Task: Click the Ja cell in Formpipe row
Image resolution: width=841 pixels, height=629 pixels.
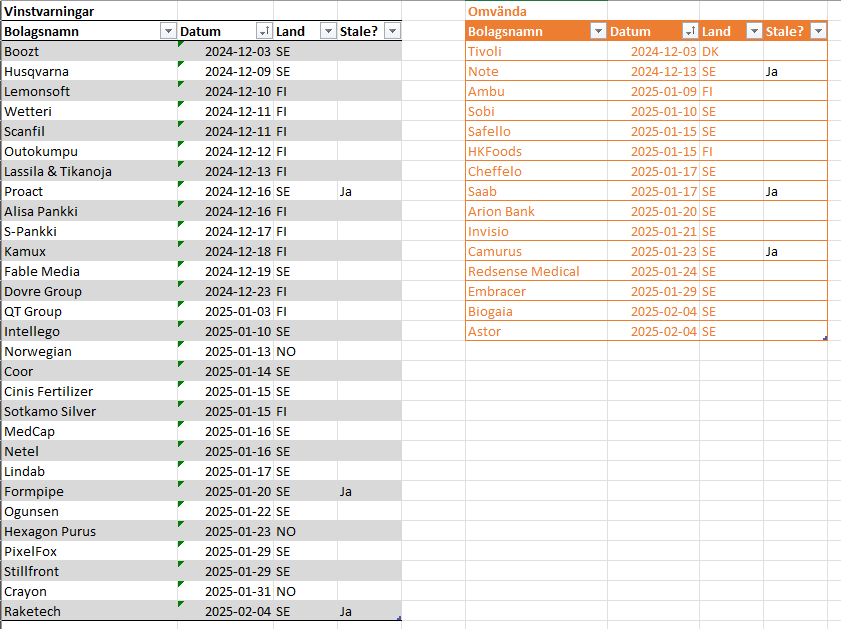Action: 370,492
